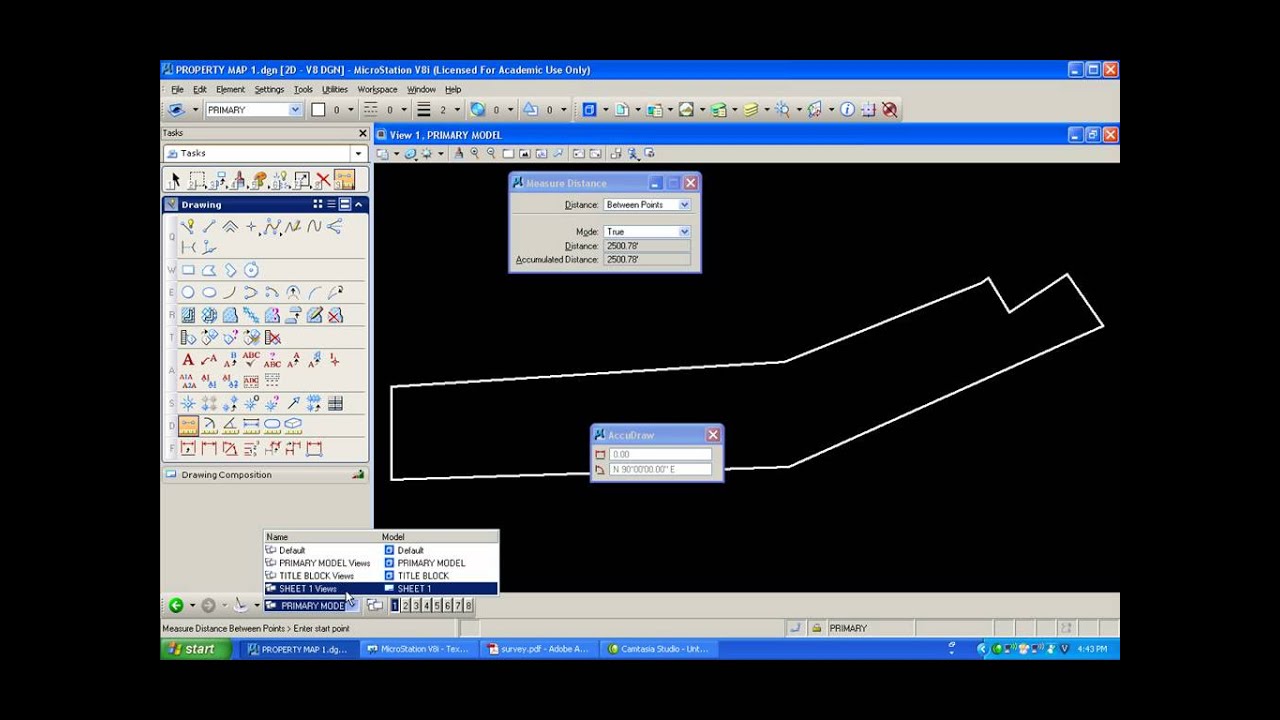Open the Settings menu
1280x720 pixels.
(269, 89)
